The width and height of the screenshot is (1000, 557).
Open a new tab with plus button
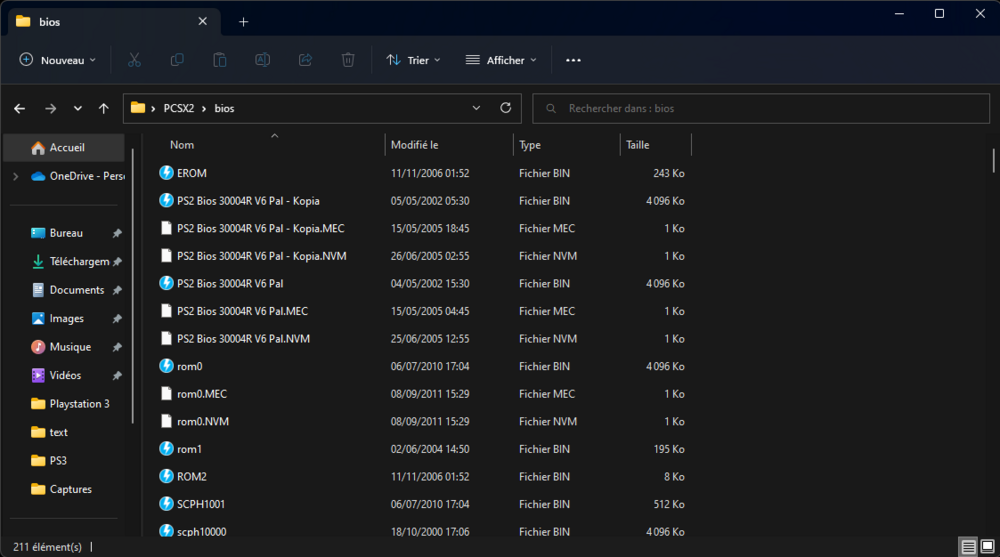tap(244, 22)
